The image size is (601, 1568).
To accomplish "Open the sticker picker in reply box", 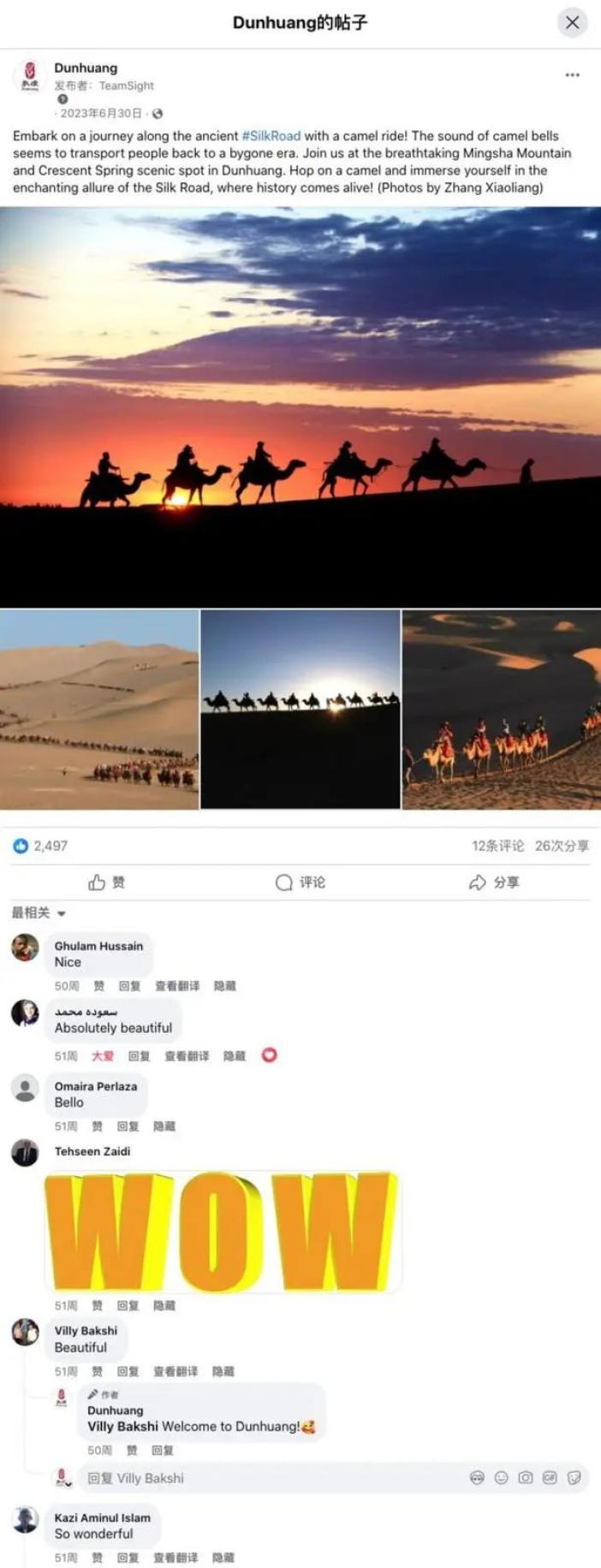I will pyautogui.click(x=574, y=1477).
